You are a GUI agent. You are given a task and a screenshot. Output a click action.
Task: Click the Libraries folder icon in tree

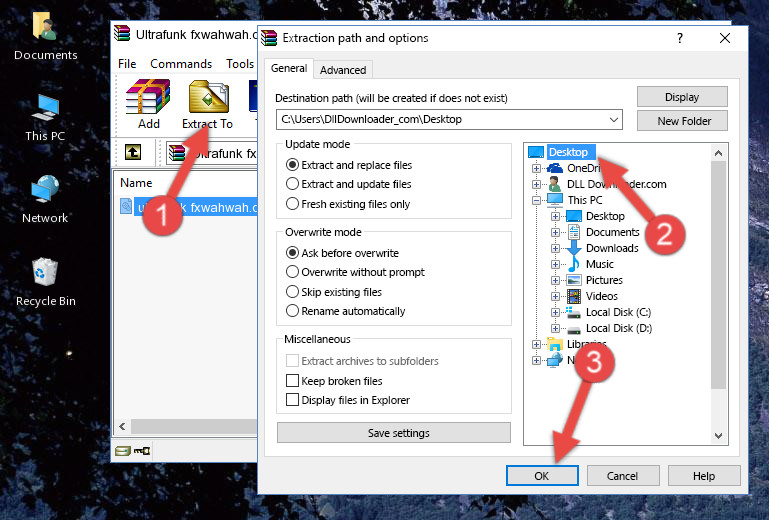(555, 344)
